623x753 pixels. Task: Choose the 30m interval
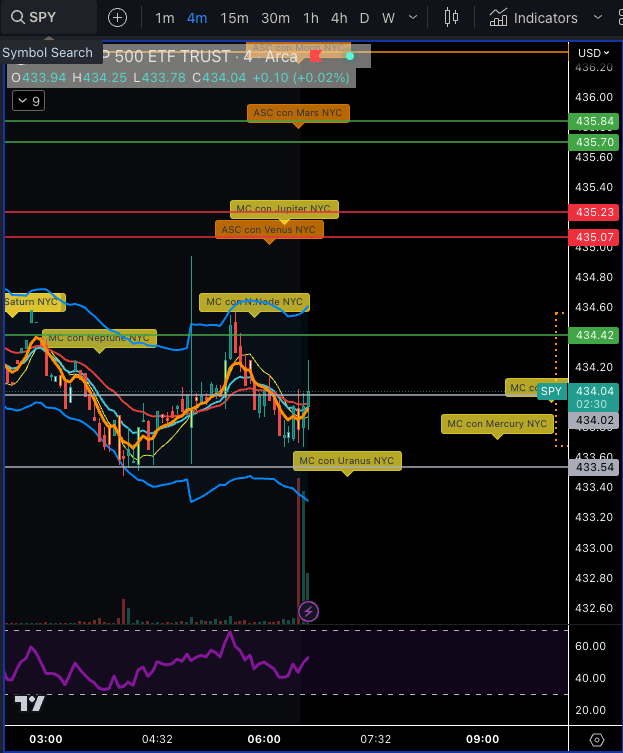(x=275, y=18)
